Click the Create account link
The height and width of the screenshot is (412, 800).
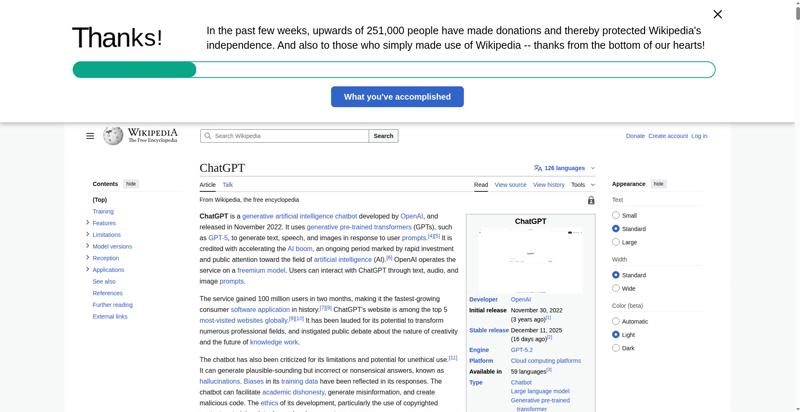click(667, 136)
